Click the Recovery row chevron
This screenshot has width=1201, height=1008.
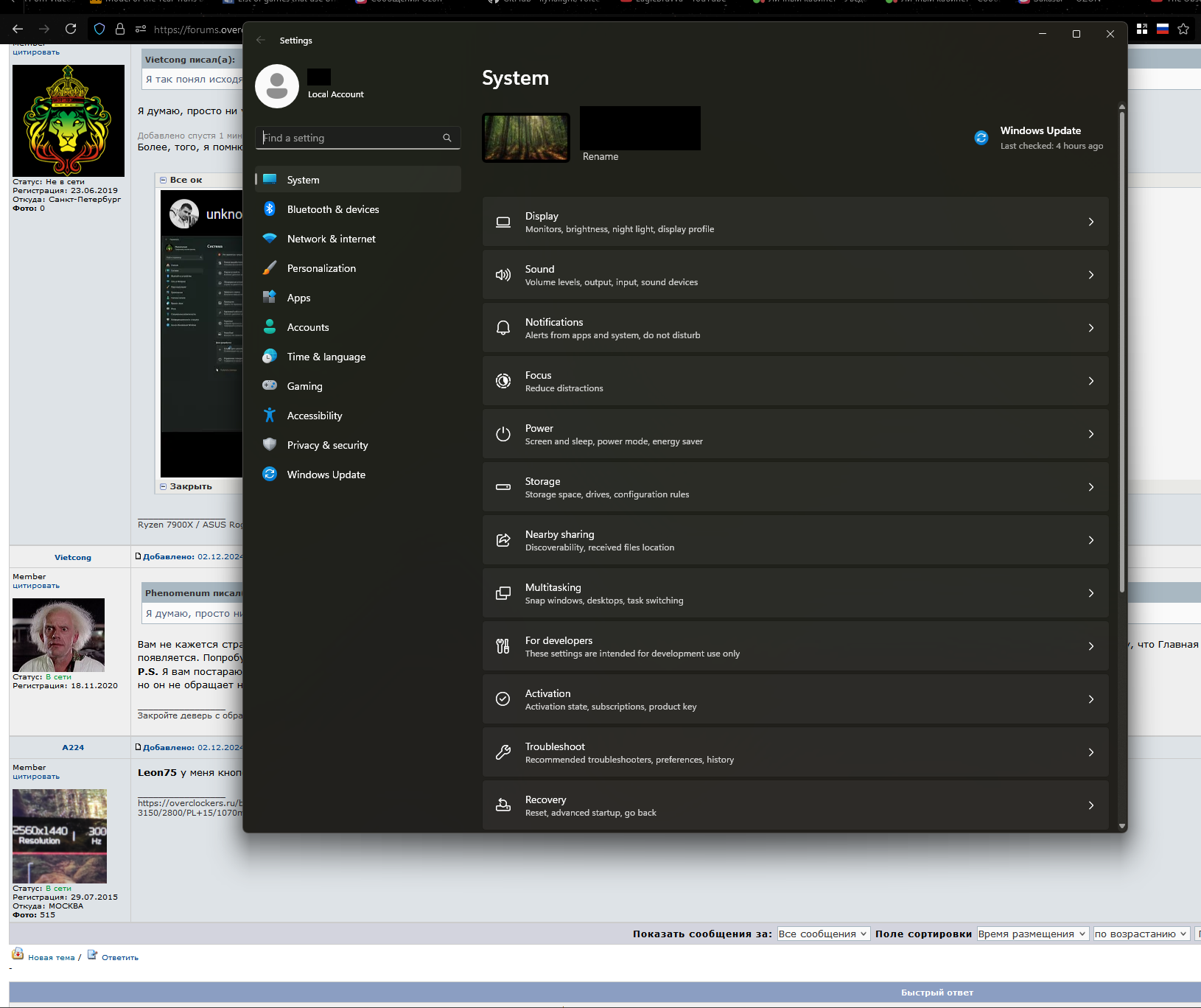click(x=1091, y=805)
